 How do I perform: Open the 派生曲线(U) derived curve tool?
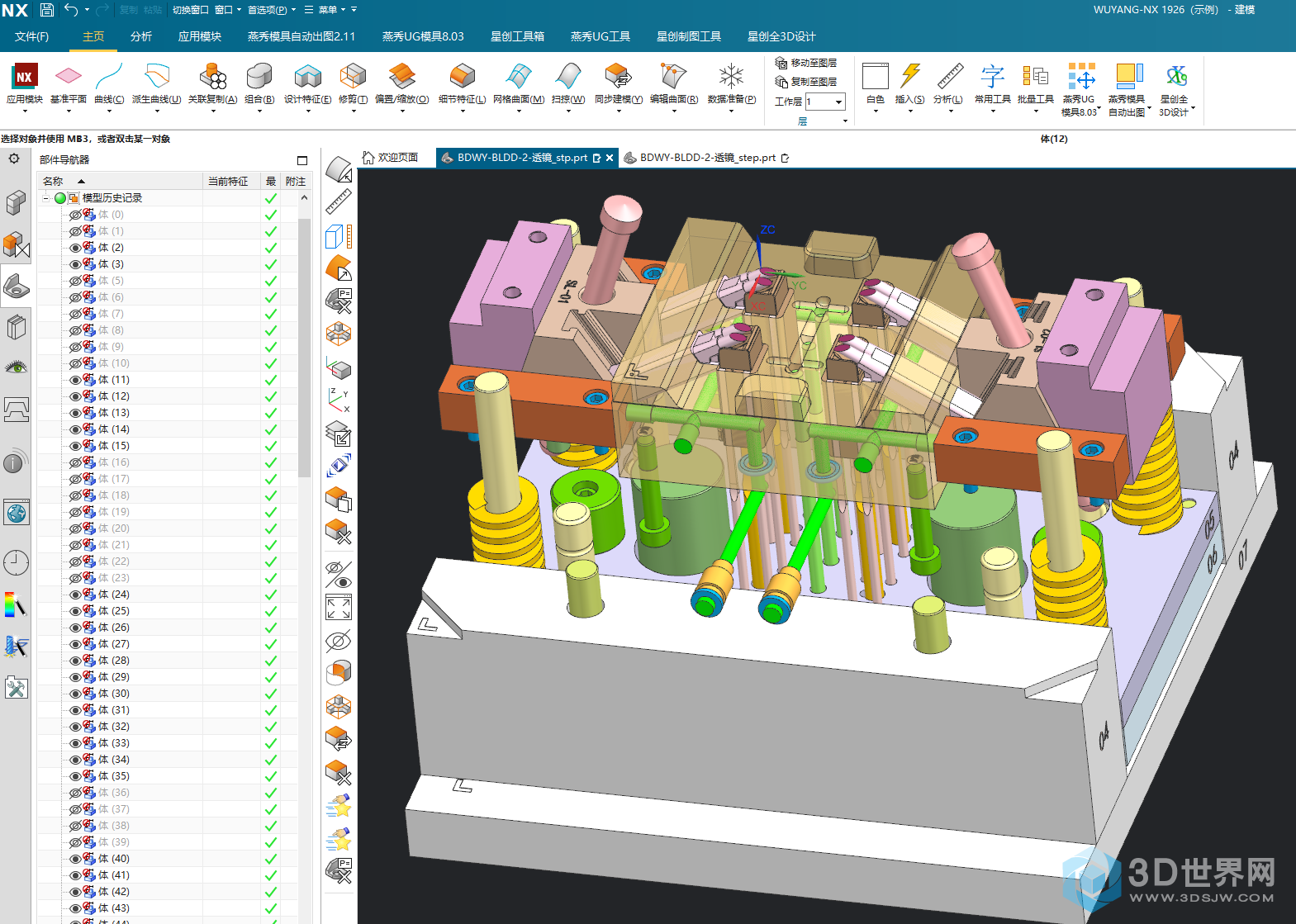[156, 76]
